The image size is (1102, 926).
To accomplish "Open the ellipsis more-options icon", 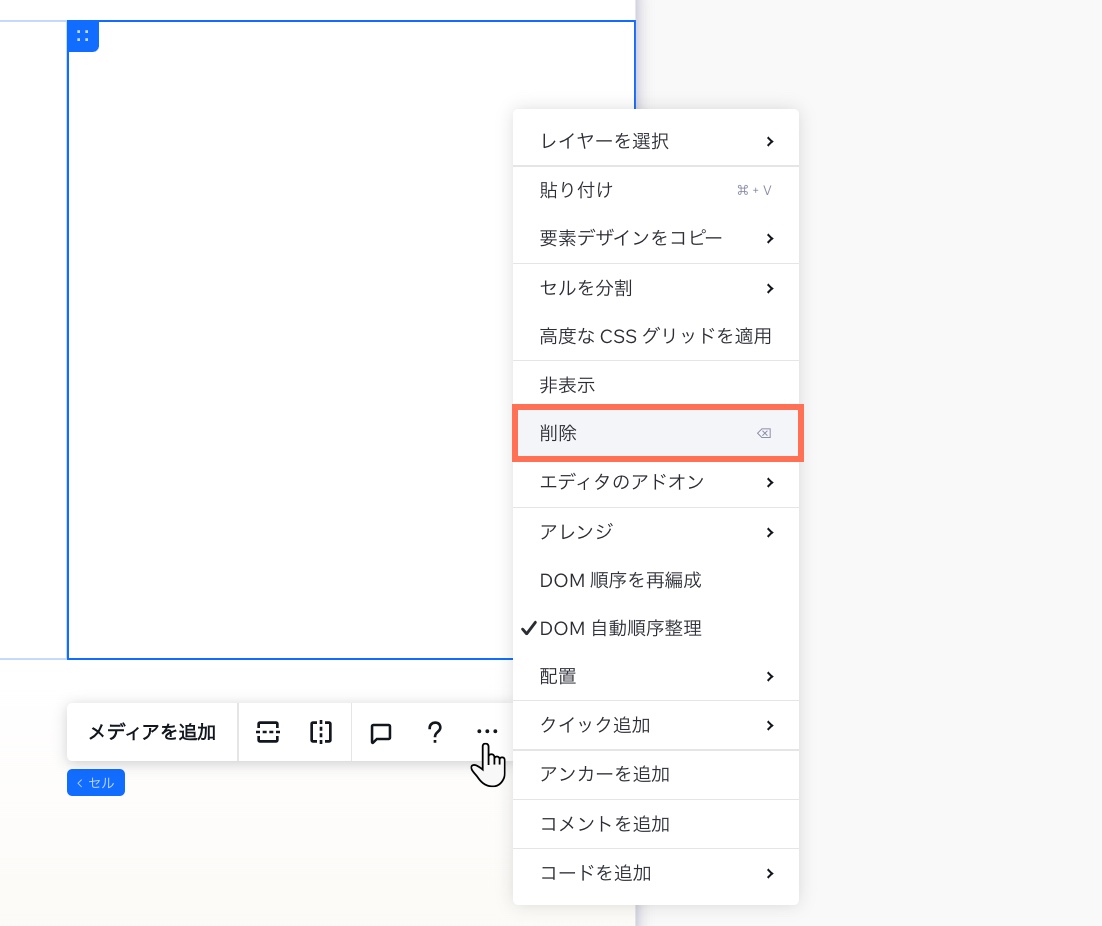I will [x=487, y=731].
